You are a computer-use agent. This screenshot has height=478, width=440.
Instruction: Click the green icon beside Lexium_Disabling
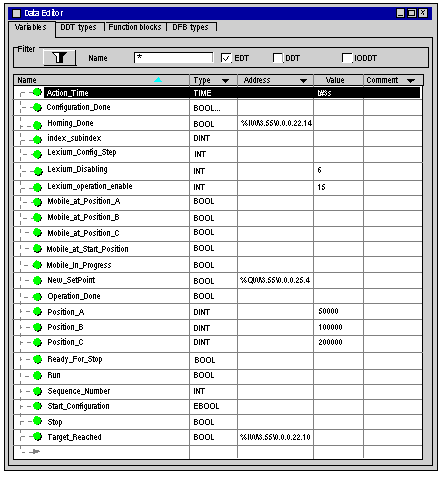tap(38, 171)
